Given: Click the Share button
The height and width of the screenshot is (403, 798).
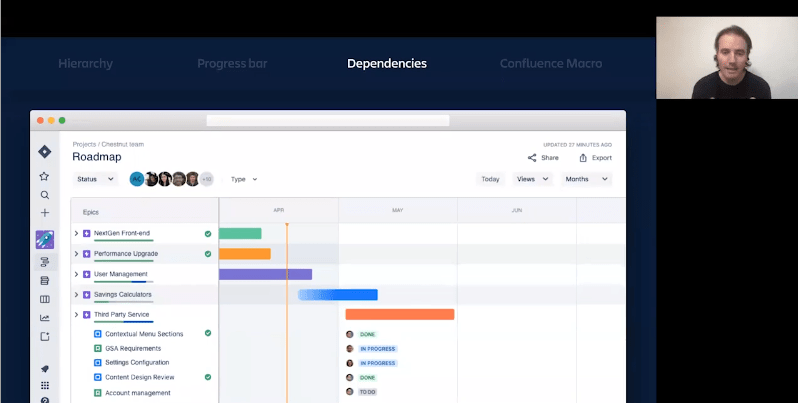Looking at the screenshot, I should (543, 158).
